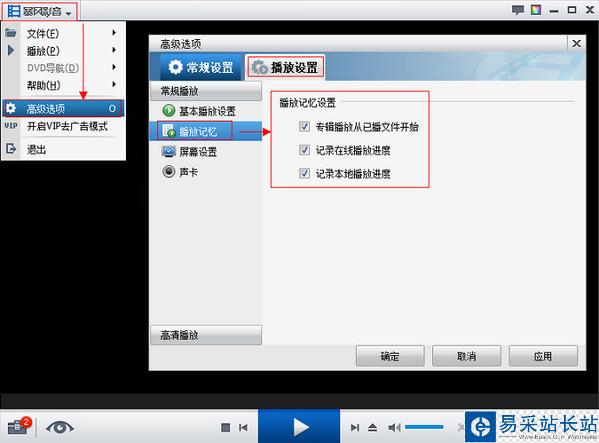Click the speaker icon of 声卡
599x443 pixels.
(x=168, y=171)
